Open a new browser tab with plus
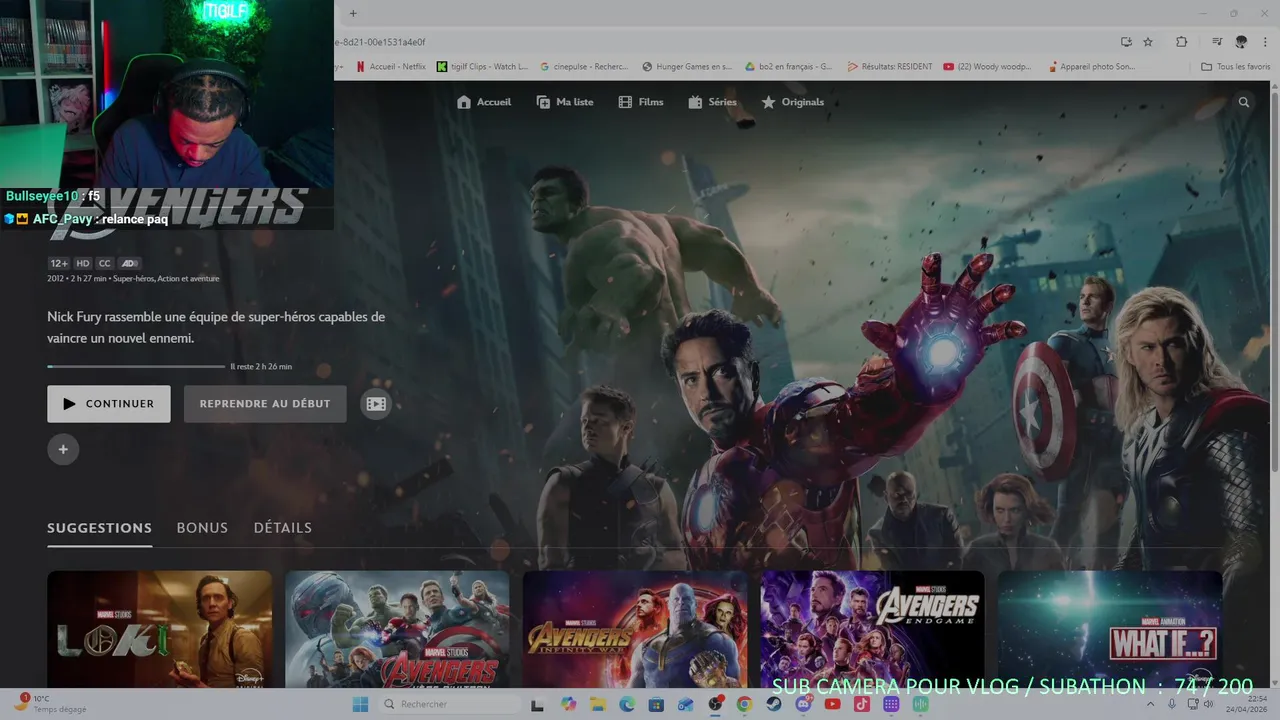 click(353, 13)
